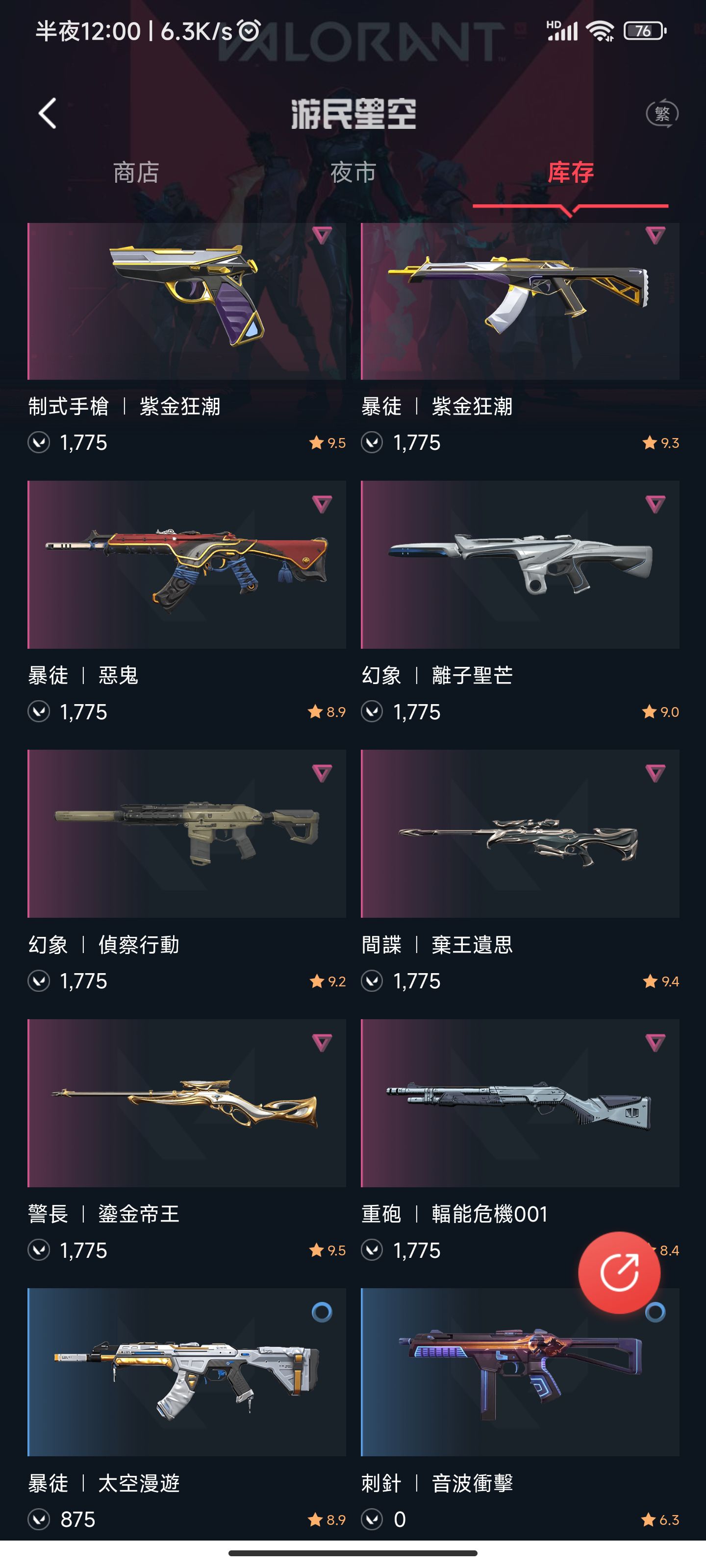Tap blue circle tier icon on 太空漫遊 card

pos(322,1312)
